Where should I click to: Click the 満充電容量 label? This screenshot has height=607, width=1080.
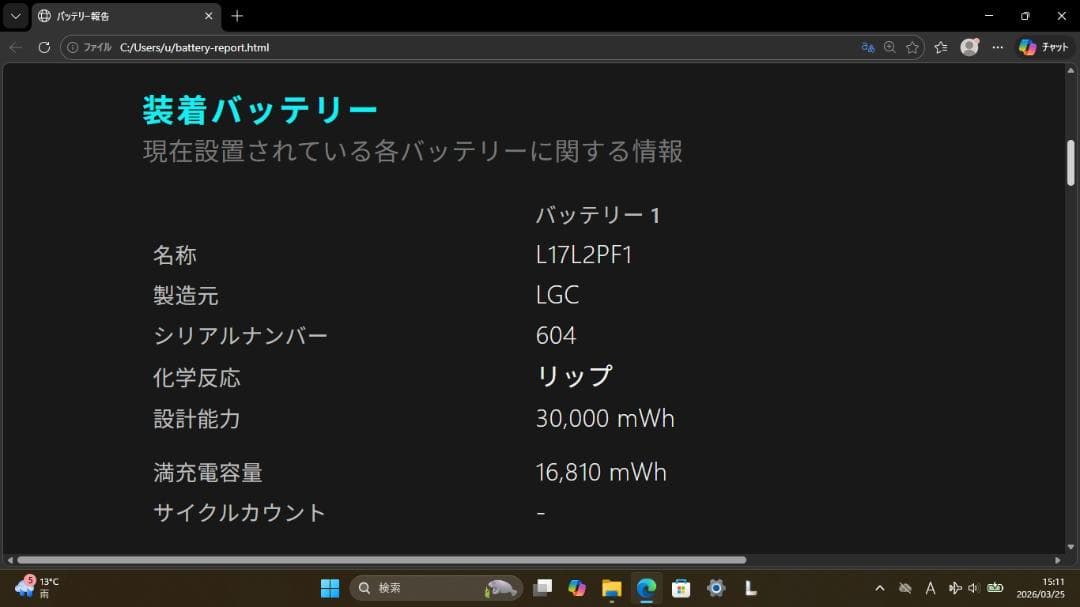207,473
